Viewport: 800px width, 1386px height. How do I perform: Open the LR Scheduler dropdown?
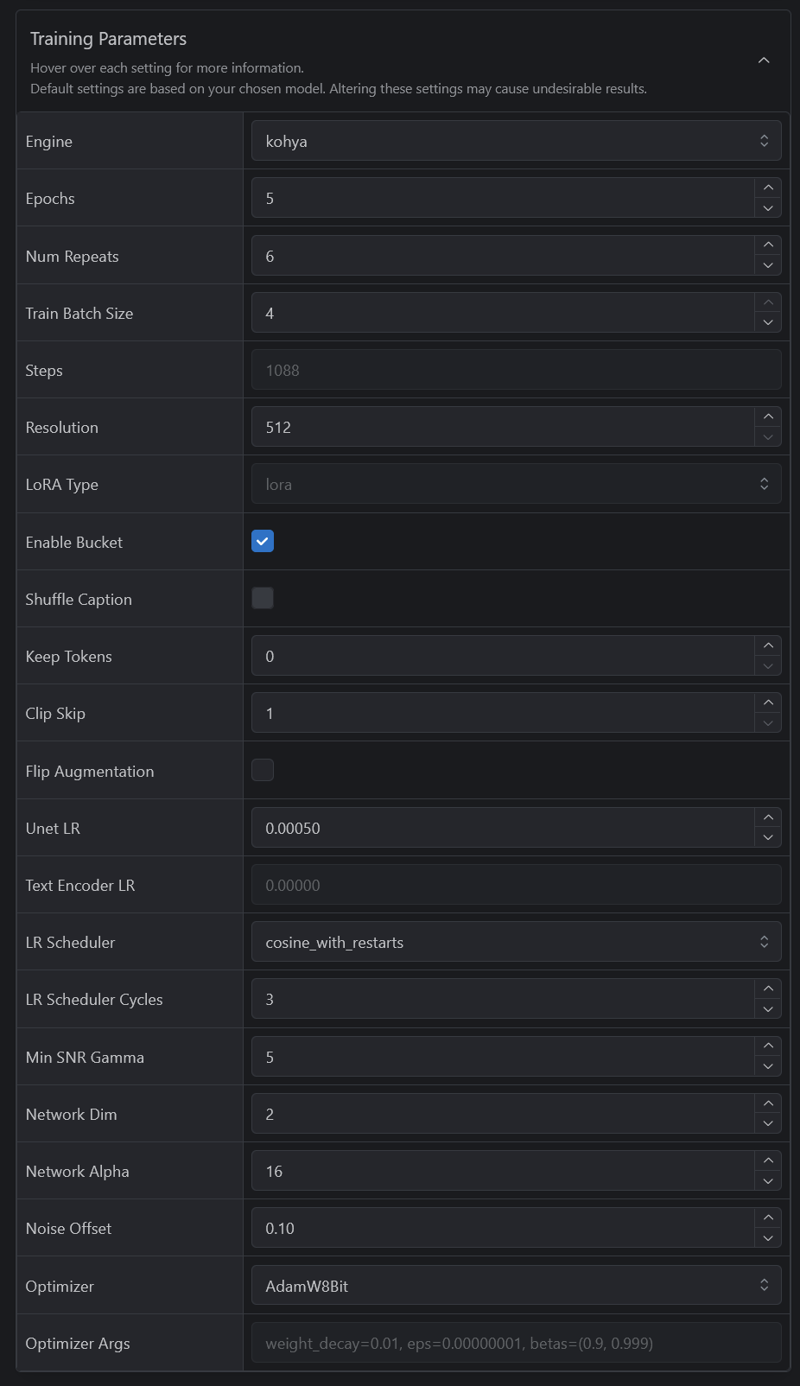516,942
